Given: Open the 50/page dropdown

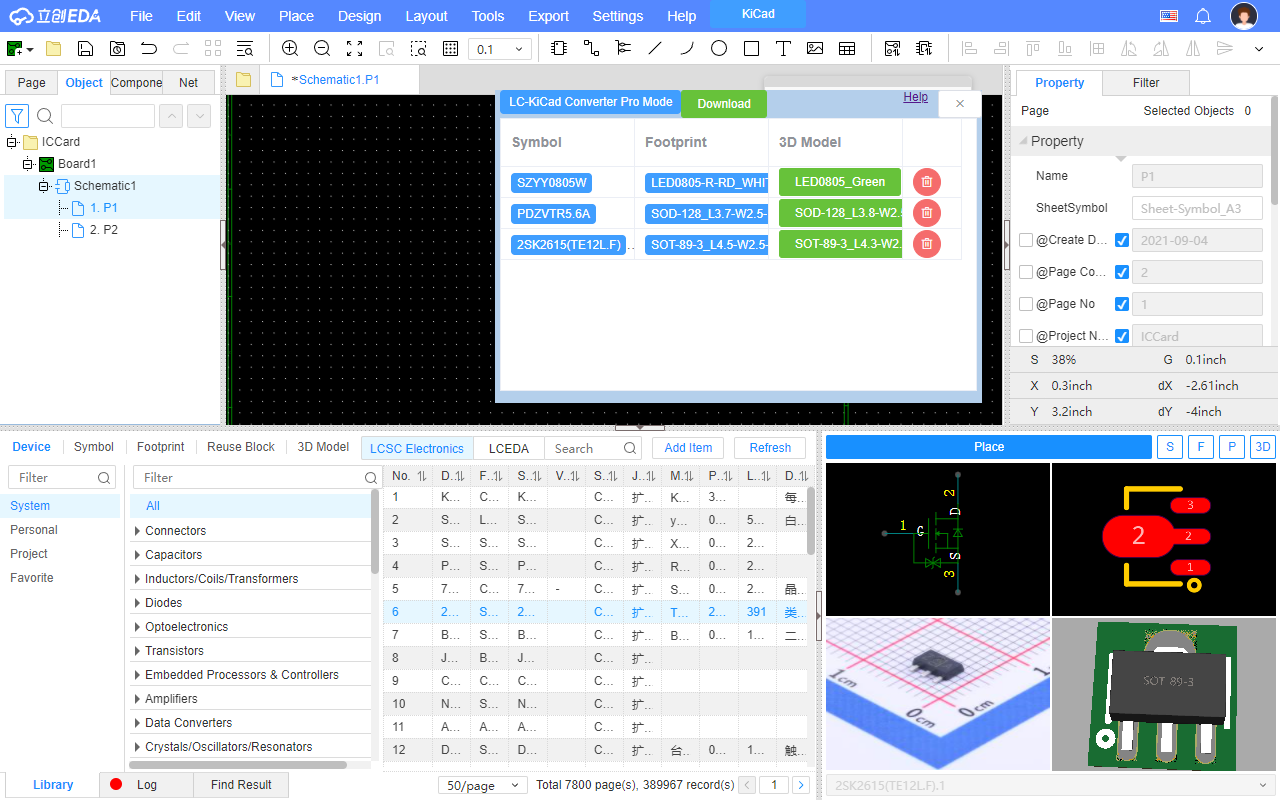Looking at the screenshot, I should click(483, 785).
